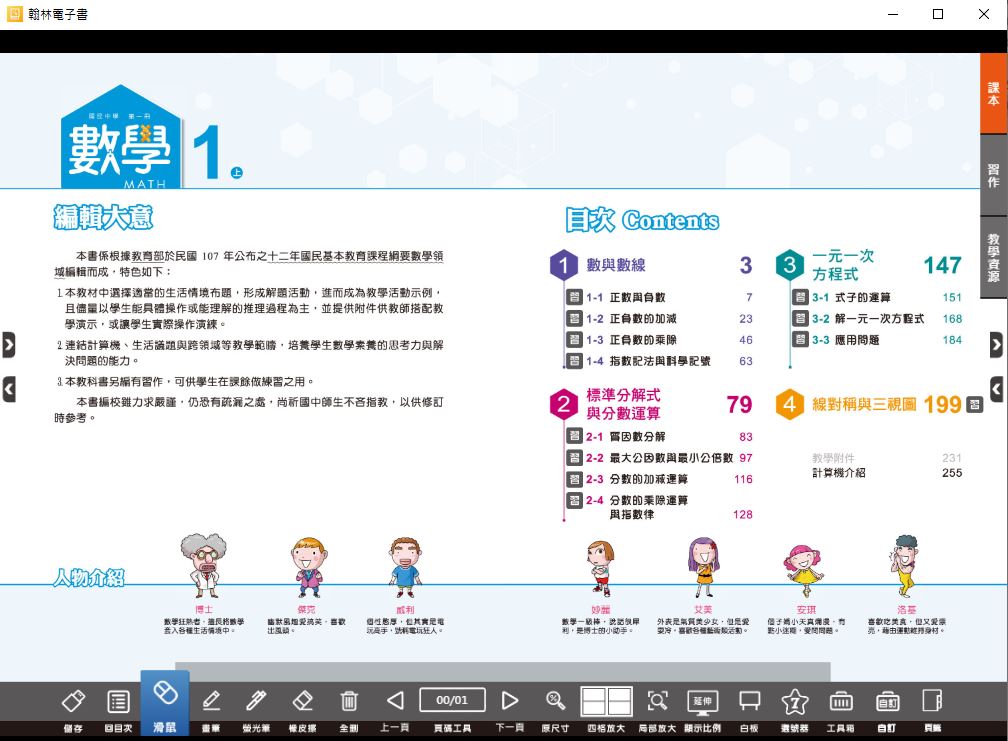The height and width of the screenshot is (741, 1008).
Task: Click the 全刪 trash icon
Action: coord(349,701)
